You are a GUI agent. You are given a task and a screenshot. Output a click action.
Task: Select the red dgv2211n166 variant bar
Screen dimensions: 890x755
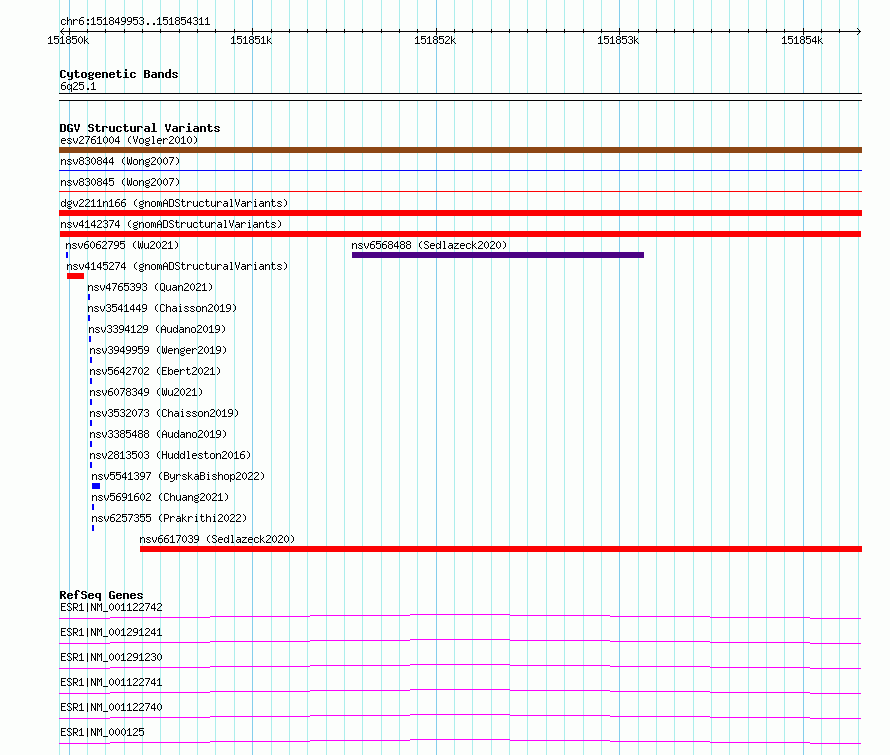pyautogui.click(x=460, y=213)
